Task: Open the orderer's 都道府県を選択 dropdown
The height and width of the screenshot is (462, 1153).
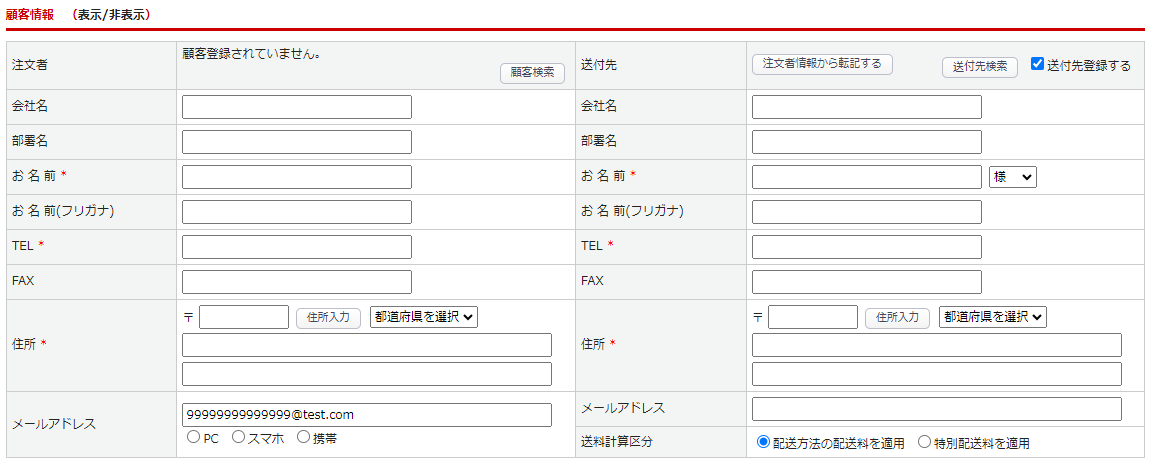Action: pyautogui.click(x=424, y=316)
